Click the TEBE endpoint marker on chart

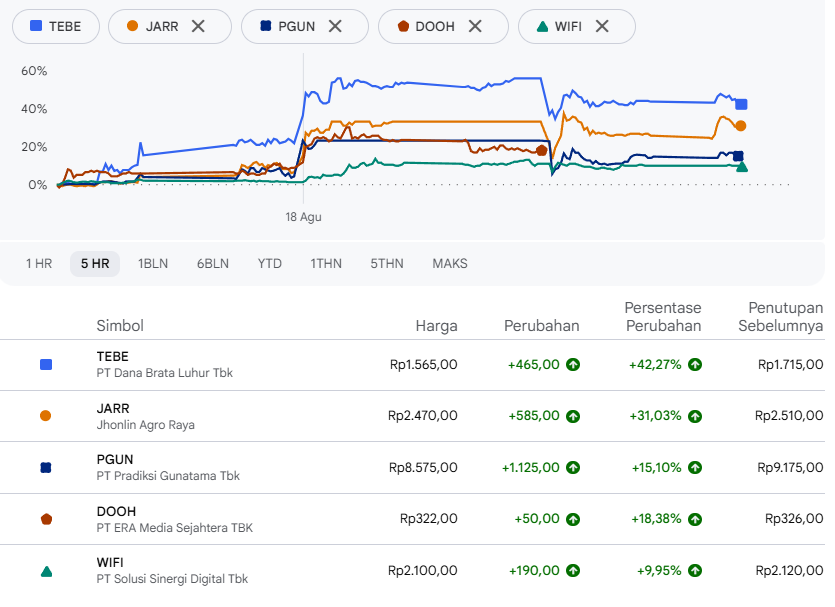click(741, 104)
